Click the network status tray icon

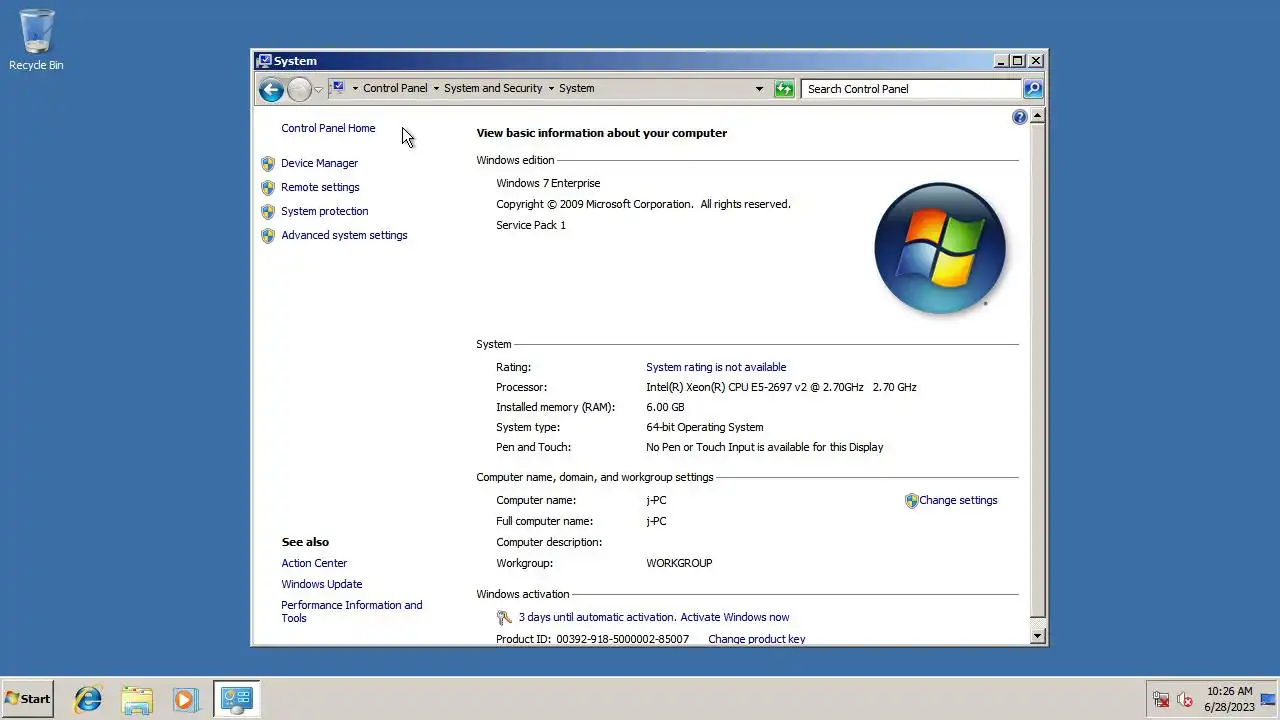tap(1161, 699)
